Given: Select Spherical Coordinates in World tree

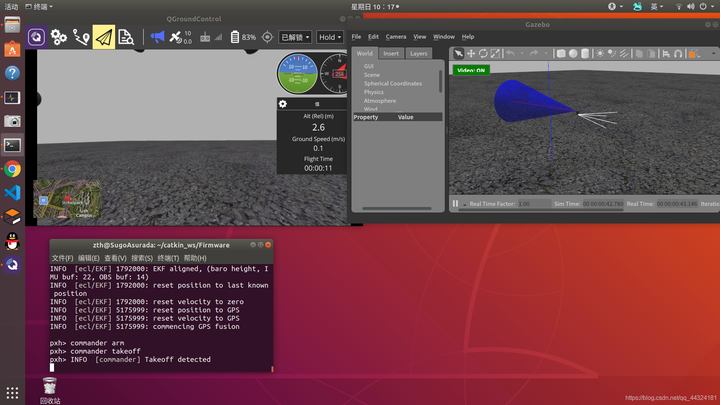Looking at the screenshot, I should [393, 84].
